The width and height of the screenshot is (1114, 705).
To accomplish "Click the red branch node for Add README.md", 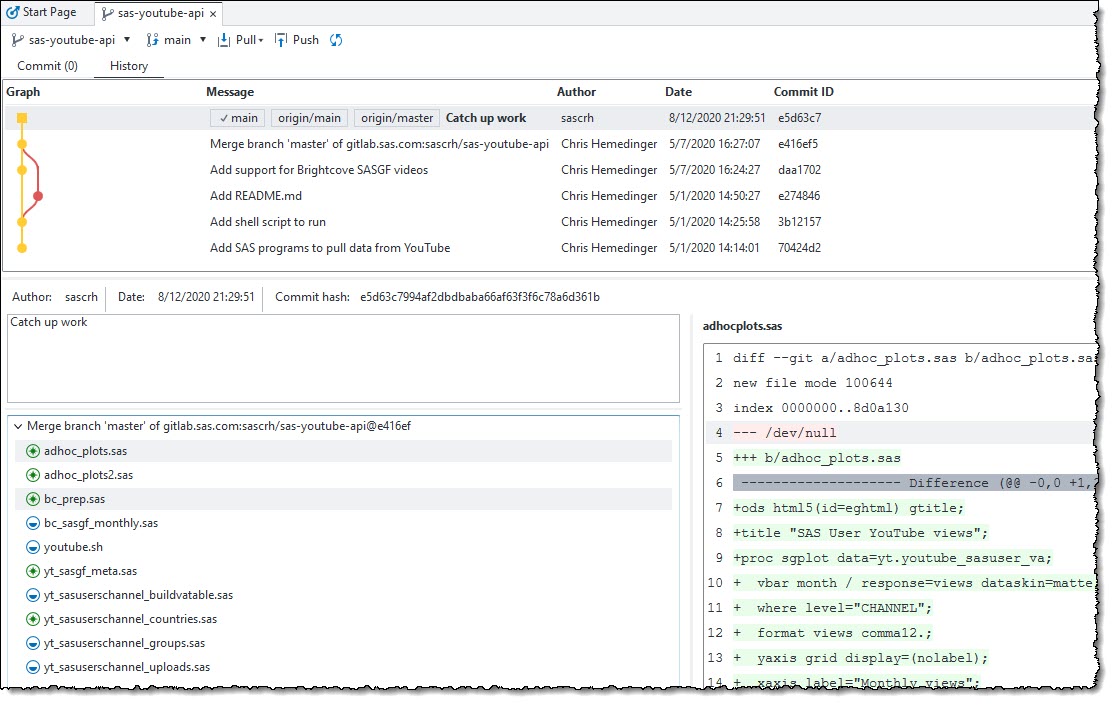I will coord(38,196).
